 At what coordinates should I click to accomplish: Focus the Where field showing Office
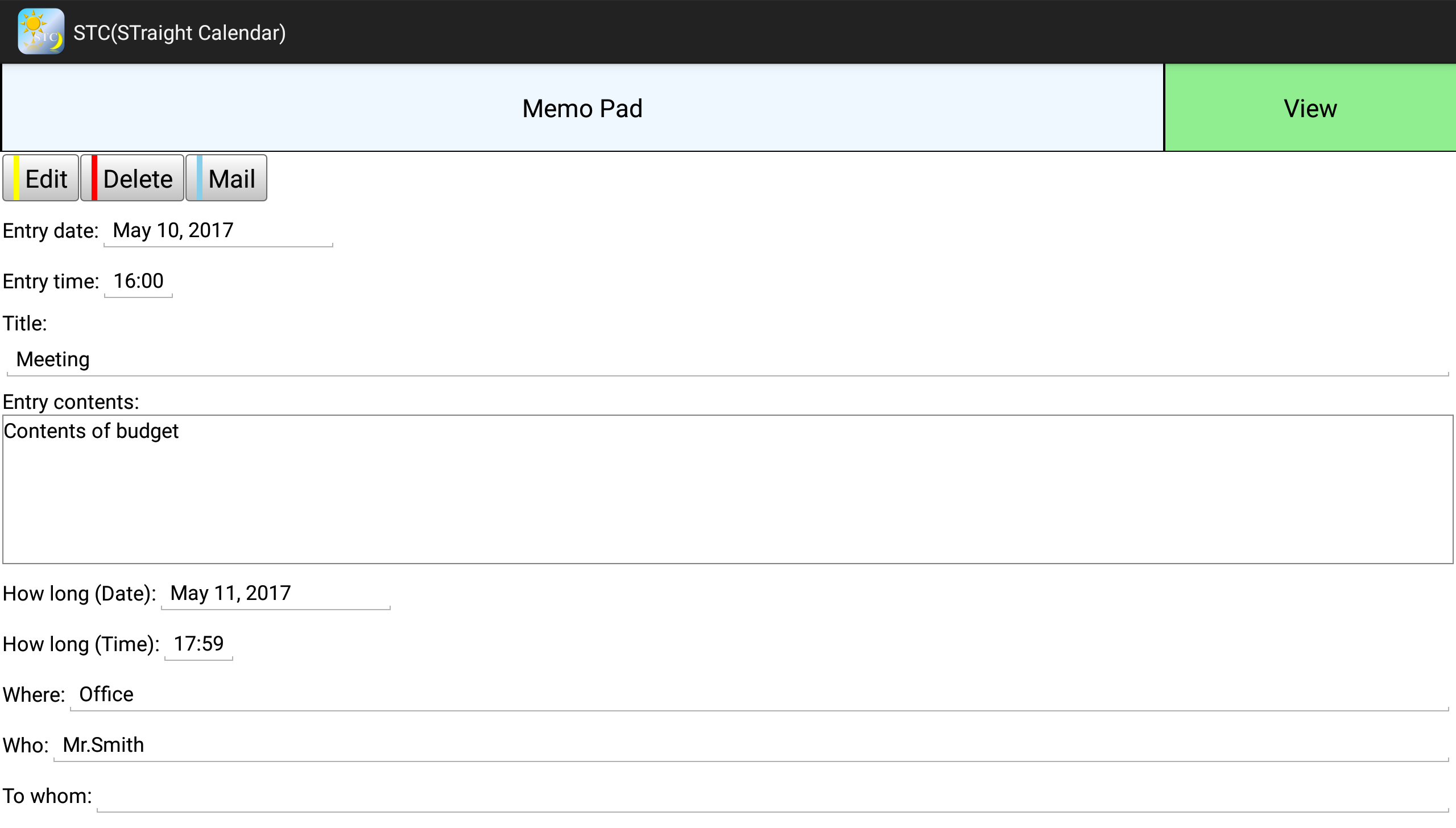[x=759, y=695]
